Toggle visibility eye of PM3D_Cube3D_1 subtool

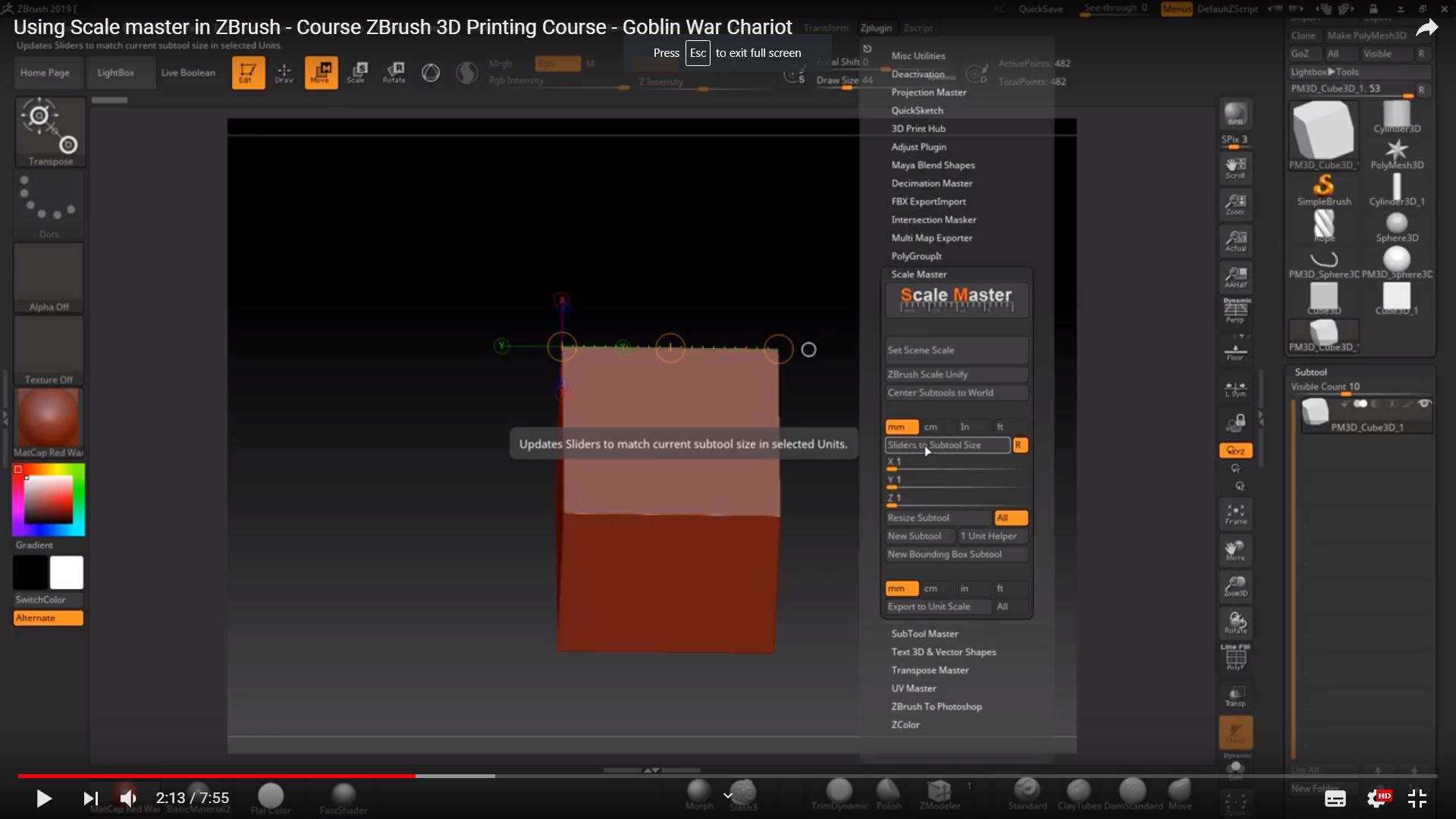(1425, 404)
